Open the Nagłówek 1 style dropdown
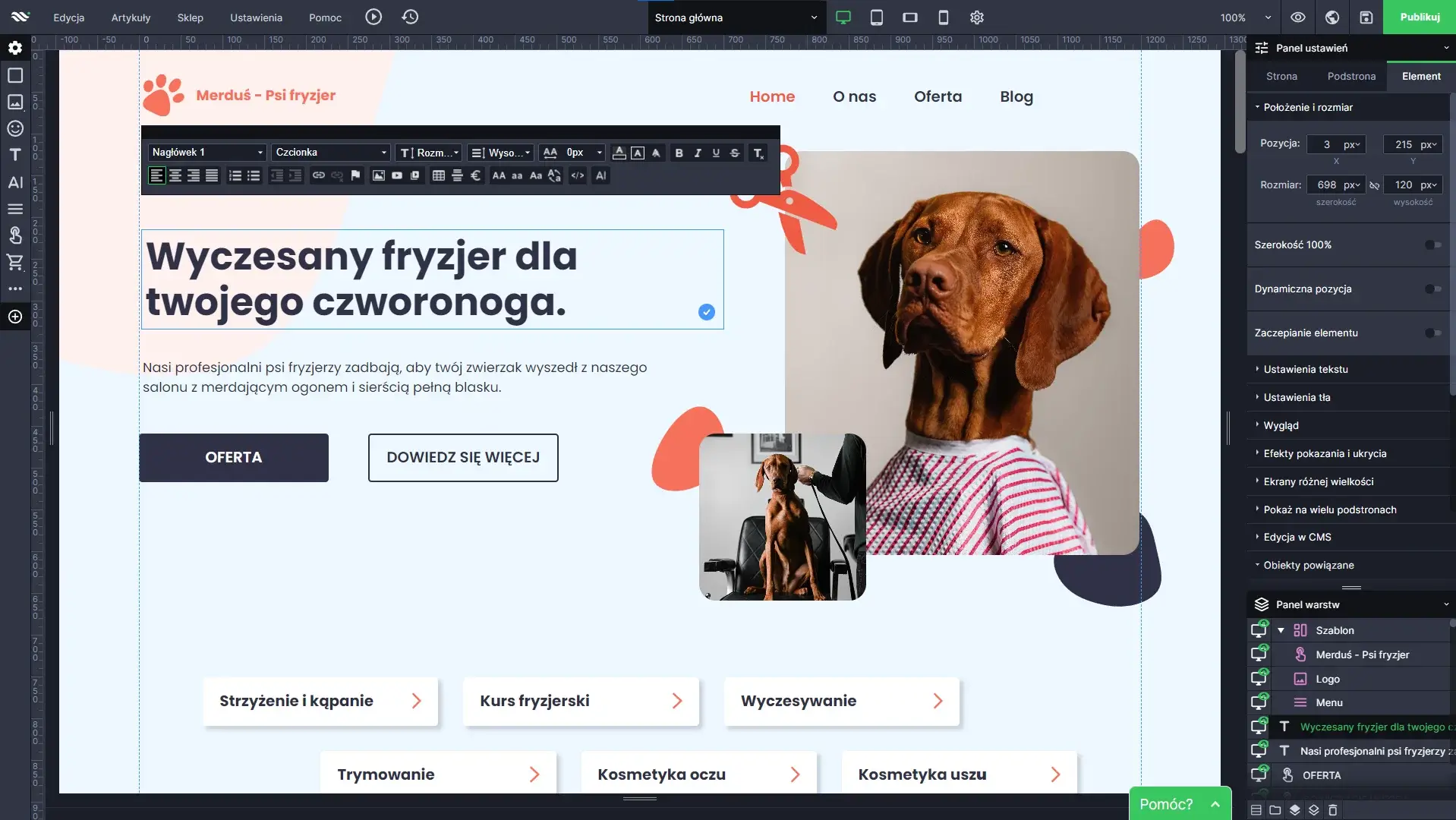1456x820 pixels. click(206, 153)
